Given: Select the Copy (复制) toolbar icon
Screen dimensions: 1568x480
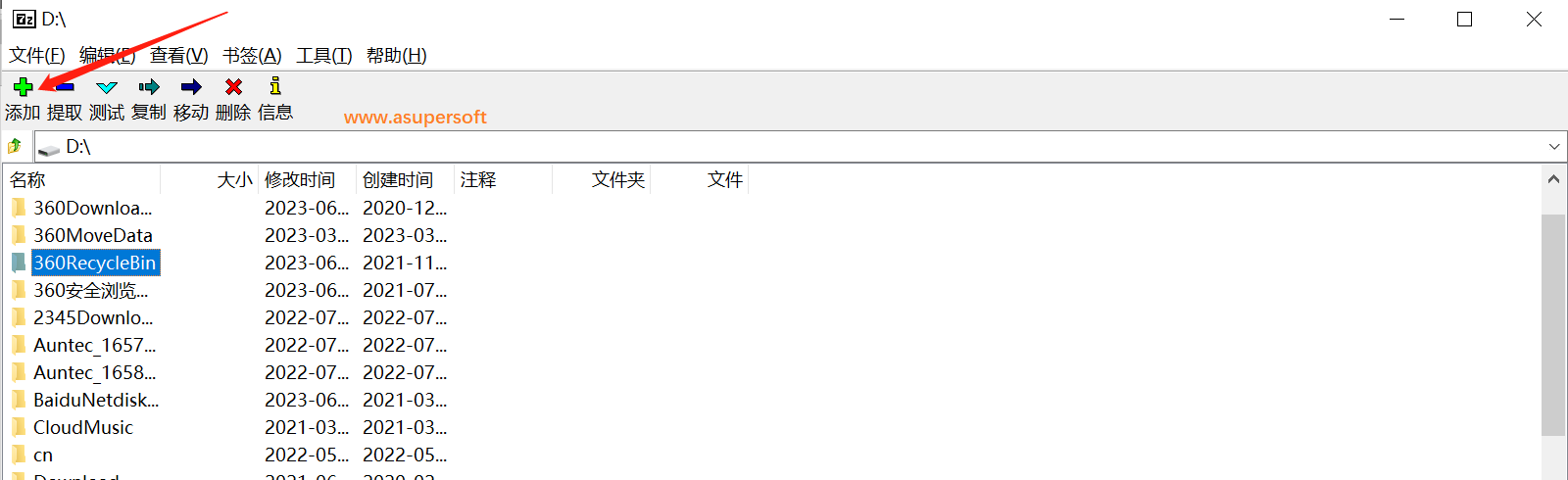Looking at the screenshot, I should 149,87.
